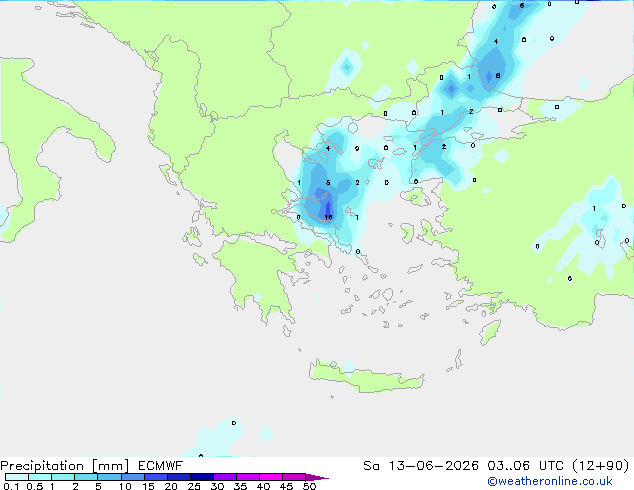Click the '8' precipitation value on the map
Image resolution: width=634 pixels, height=490 pixels.
click(498, 76)
